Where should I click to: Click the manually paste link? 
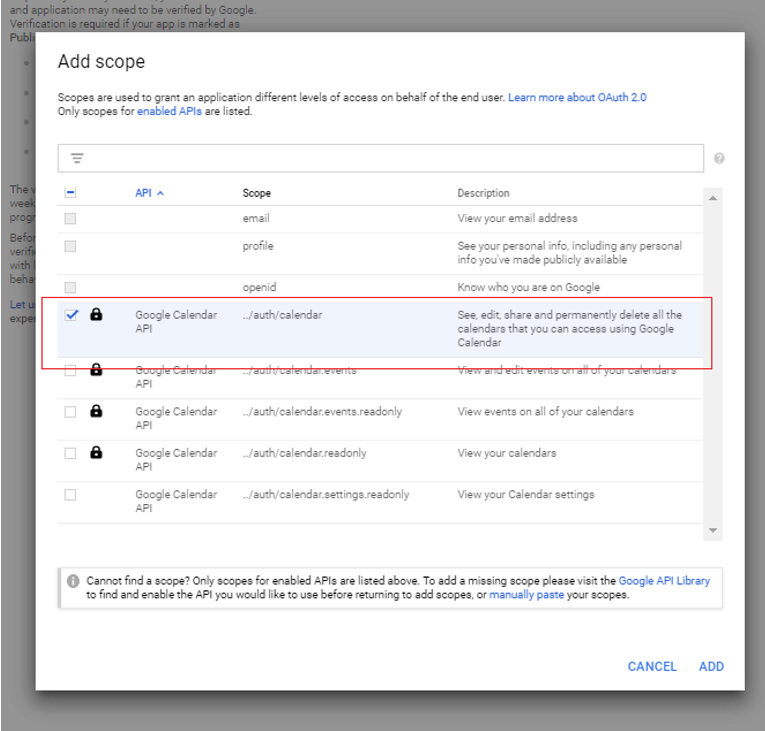pyautogui.click(x=526, y=595)
